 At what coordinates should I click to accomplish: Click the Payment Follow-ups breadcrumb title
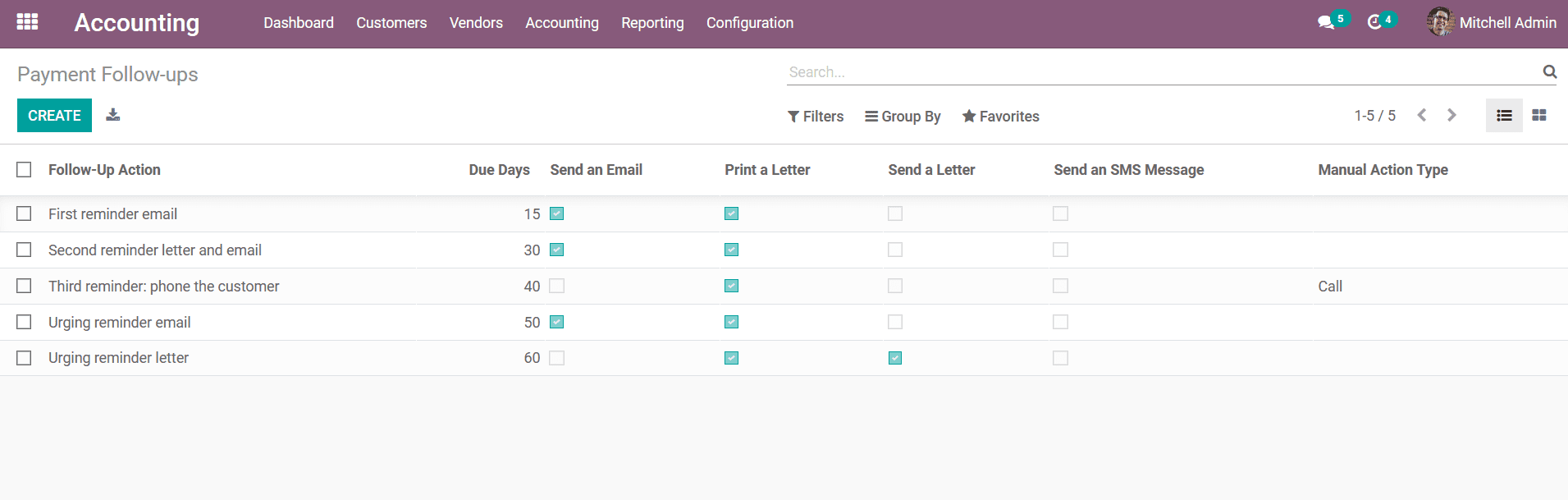[107, 75]
